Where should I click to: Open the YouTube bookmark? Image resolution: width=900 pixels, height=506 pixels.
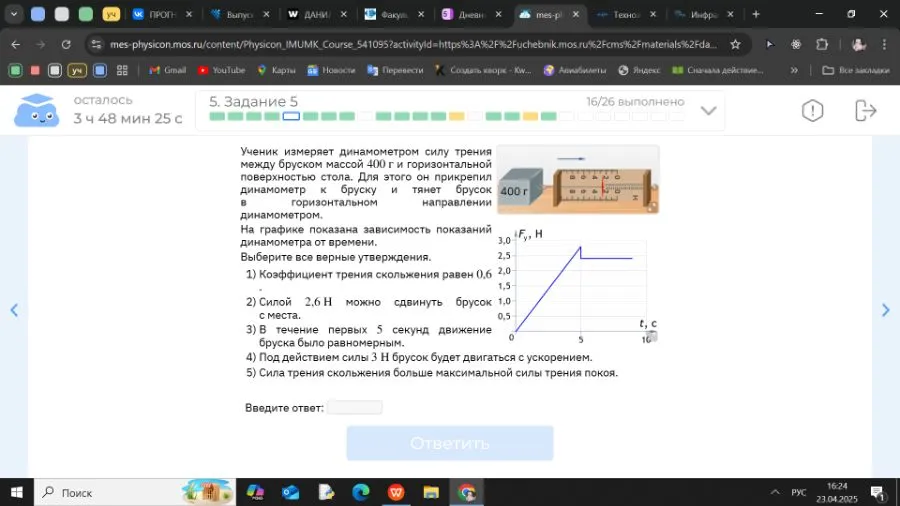click(222, 70)
